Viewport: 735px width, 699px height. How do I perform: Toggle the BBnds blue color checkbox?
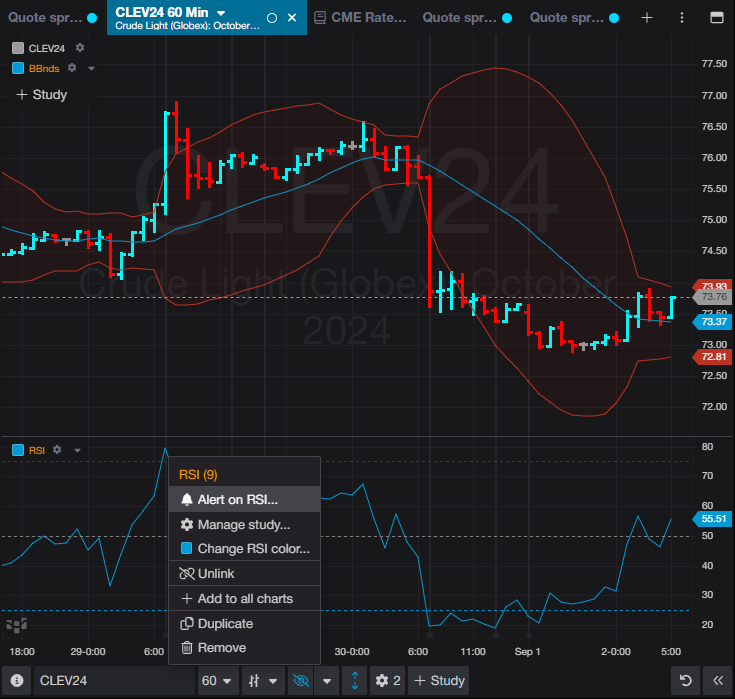click(18, 68)
